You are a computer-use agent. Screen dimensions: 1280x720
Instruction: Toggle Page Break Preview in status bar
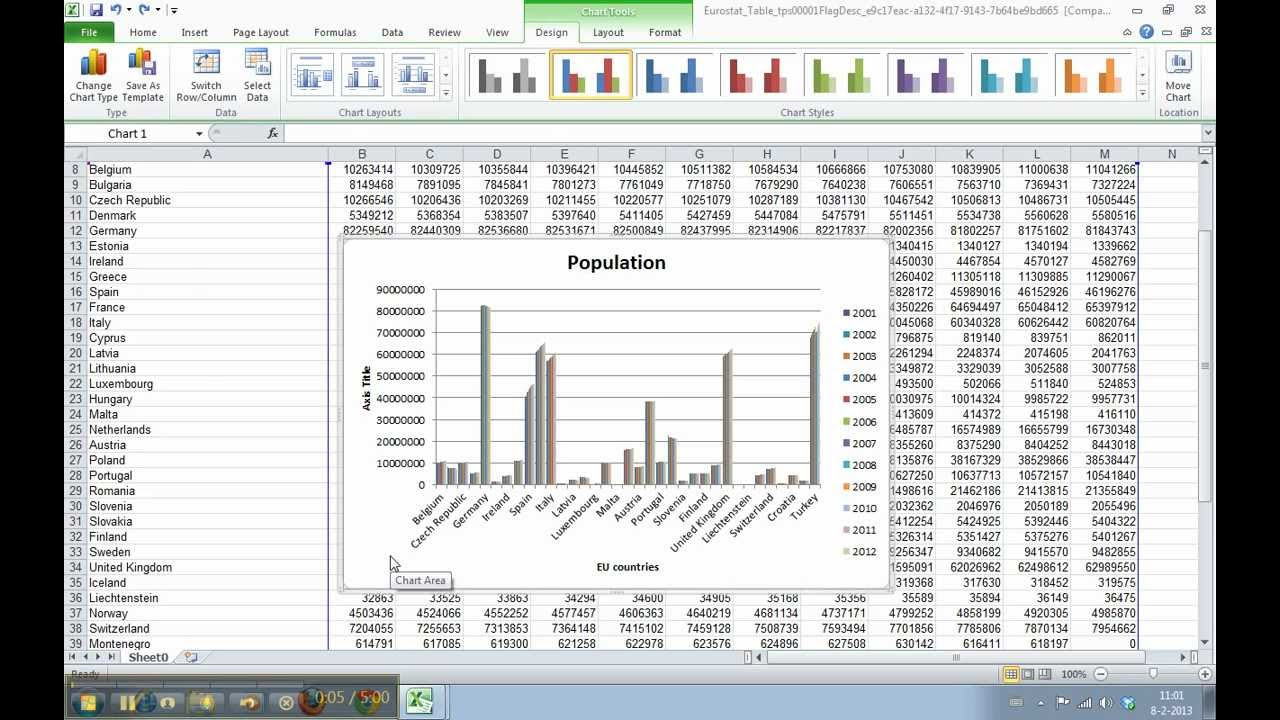[1043, 674]
